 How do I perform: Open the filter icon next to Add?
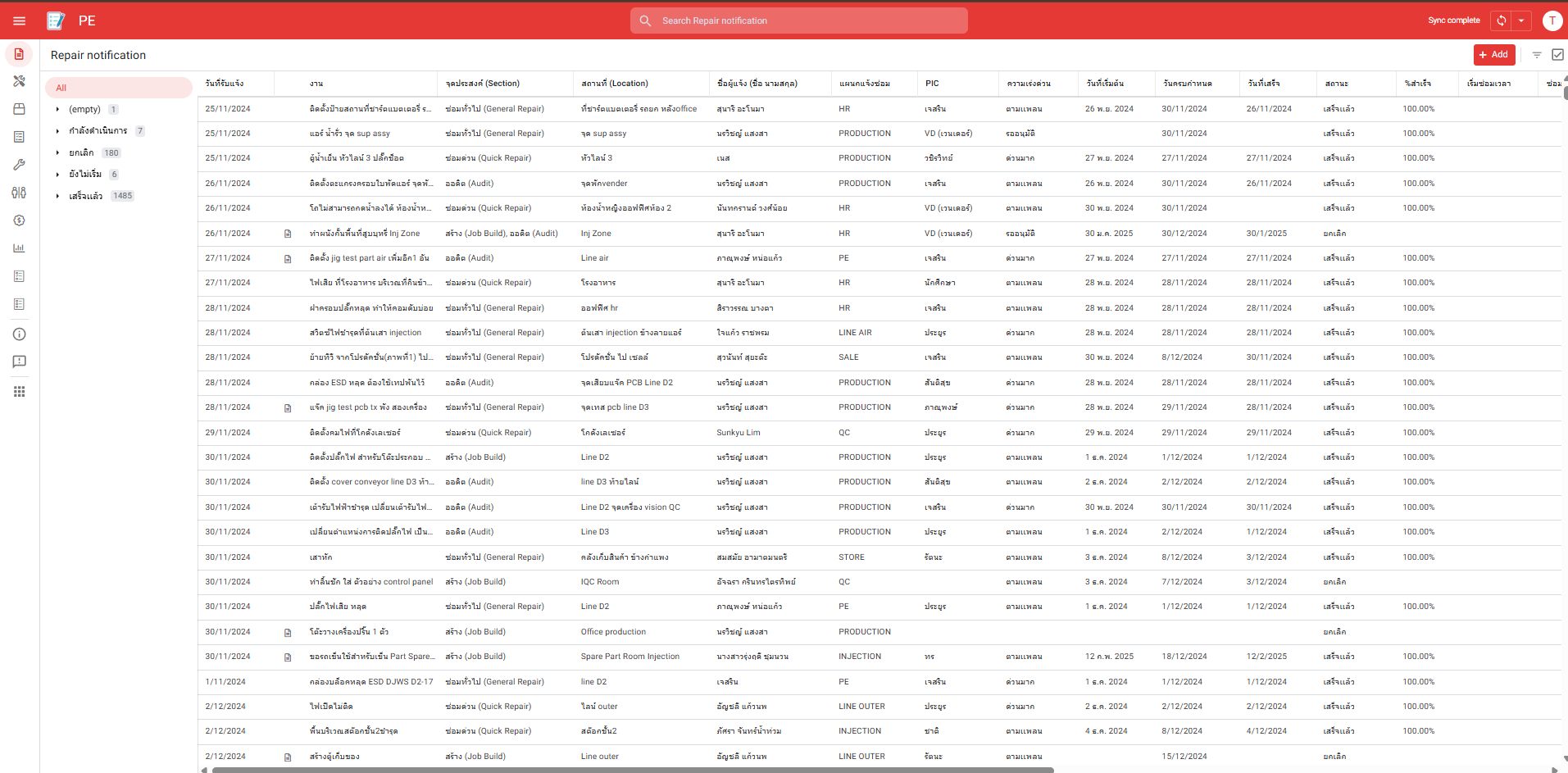tap(1537, 55)
